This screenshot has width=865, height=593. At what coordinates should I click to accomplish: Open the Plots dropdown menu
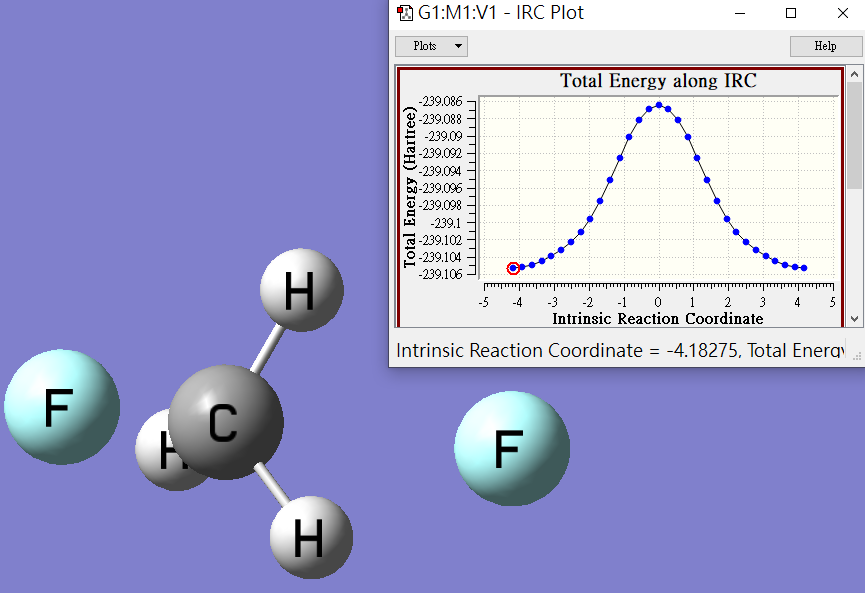431,46
